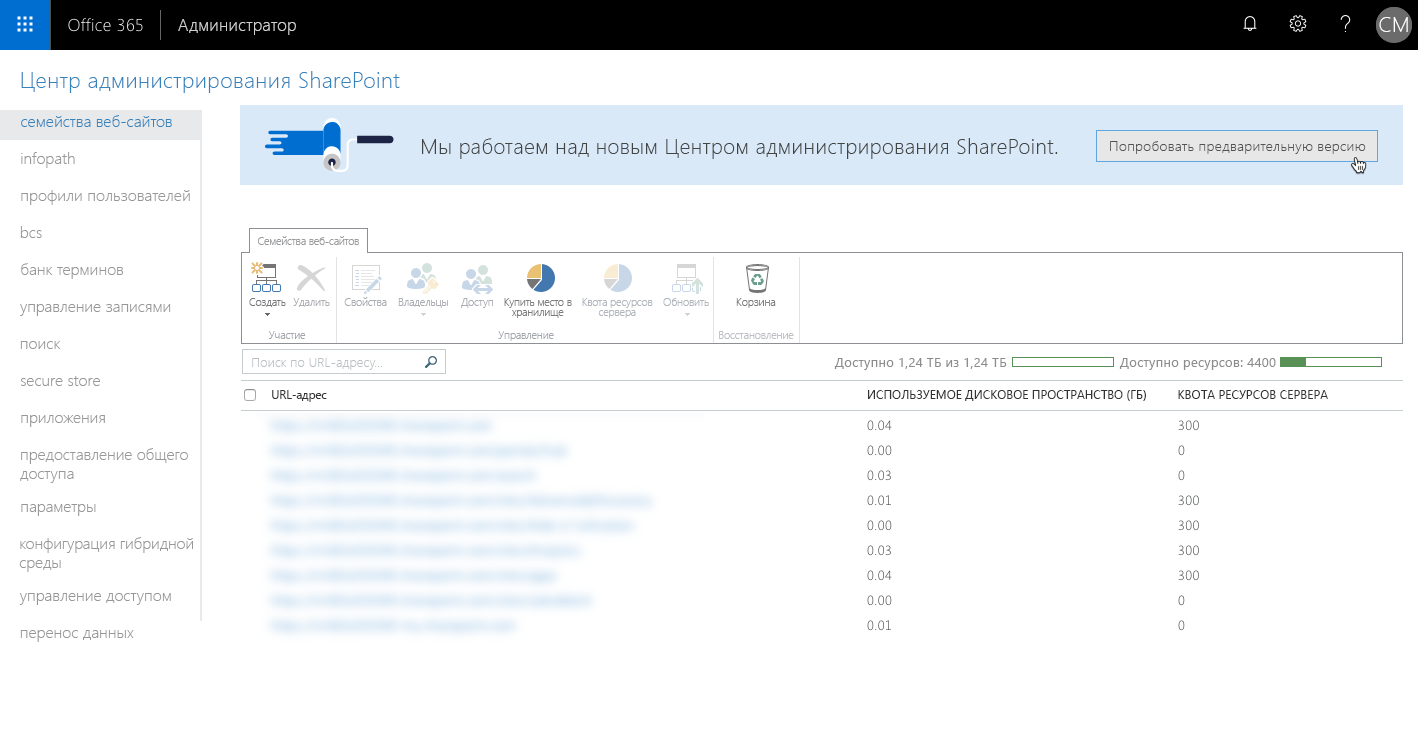Open the settings gear in the header
This screenshot has width=1418, height=750.
pyautogui.click(x=1298, y=25)
